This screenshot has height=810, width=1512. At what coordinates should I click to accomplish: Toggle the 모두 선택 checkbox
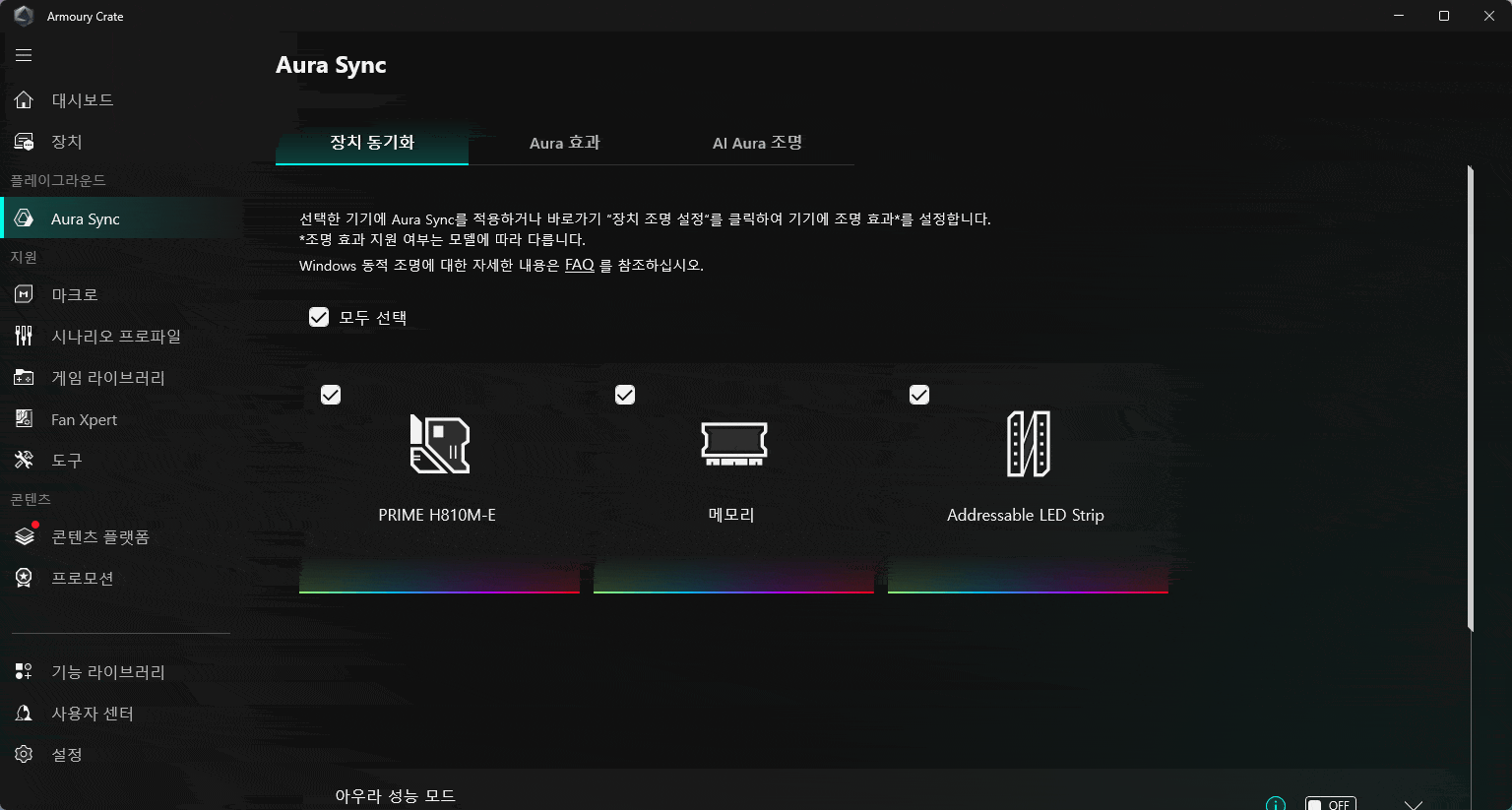point(319,317)
